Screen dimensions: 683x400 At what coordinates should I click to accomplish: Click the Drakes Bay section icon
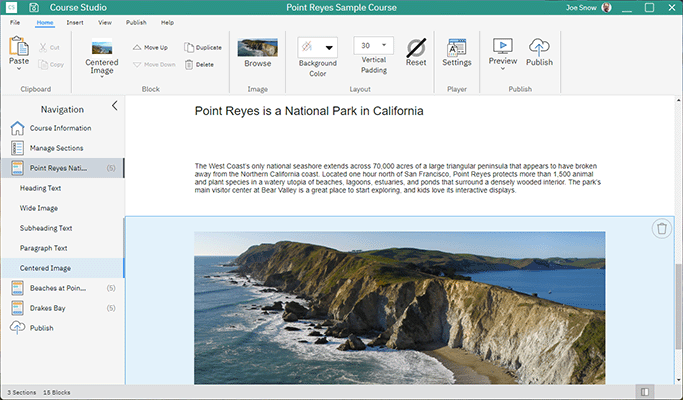(17, 308)
